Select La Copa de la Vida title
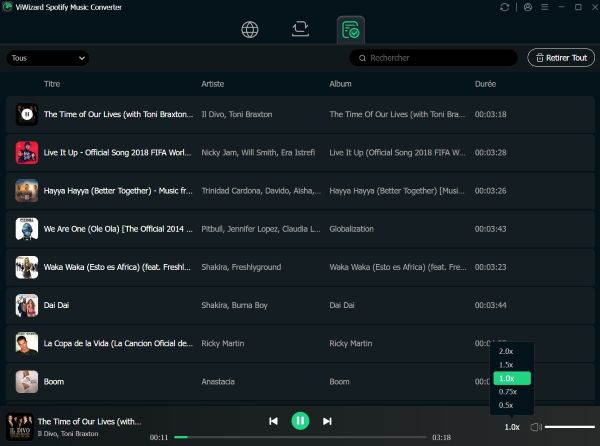 118,343
